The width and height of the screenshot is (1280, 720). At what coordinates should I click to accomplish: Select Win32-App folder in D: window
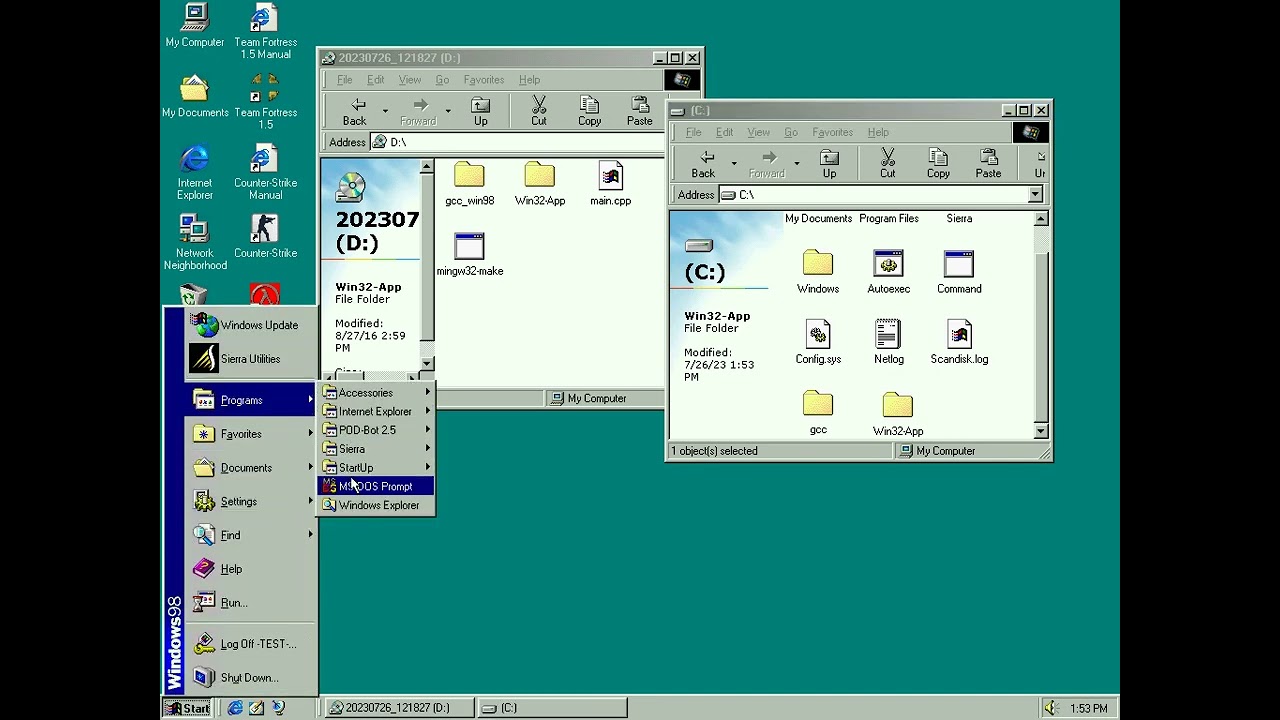click(x=540, y=184)
